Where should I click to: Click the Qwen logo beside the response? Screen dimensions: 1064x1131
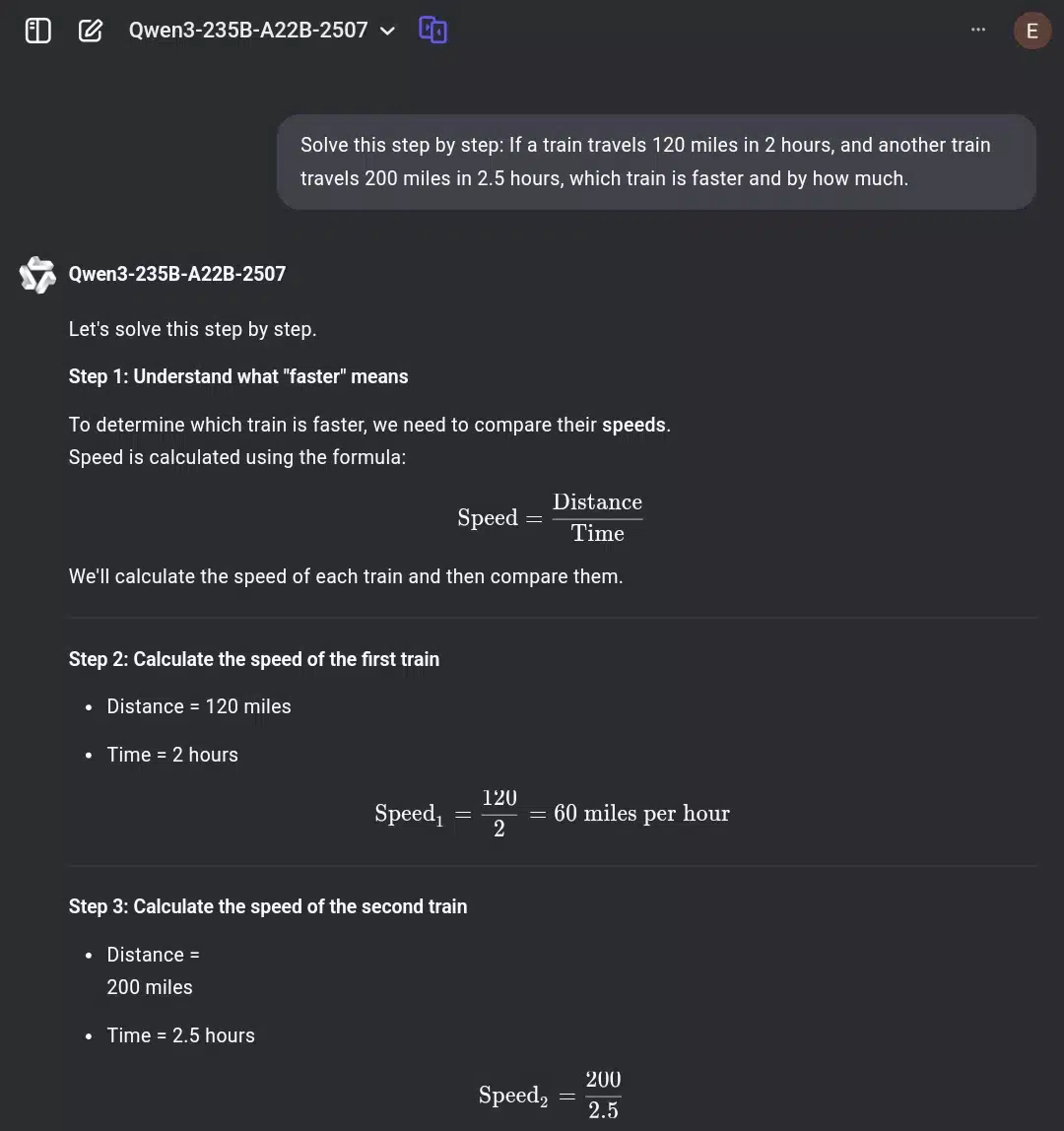point(37,275)
